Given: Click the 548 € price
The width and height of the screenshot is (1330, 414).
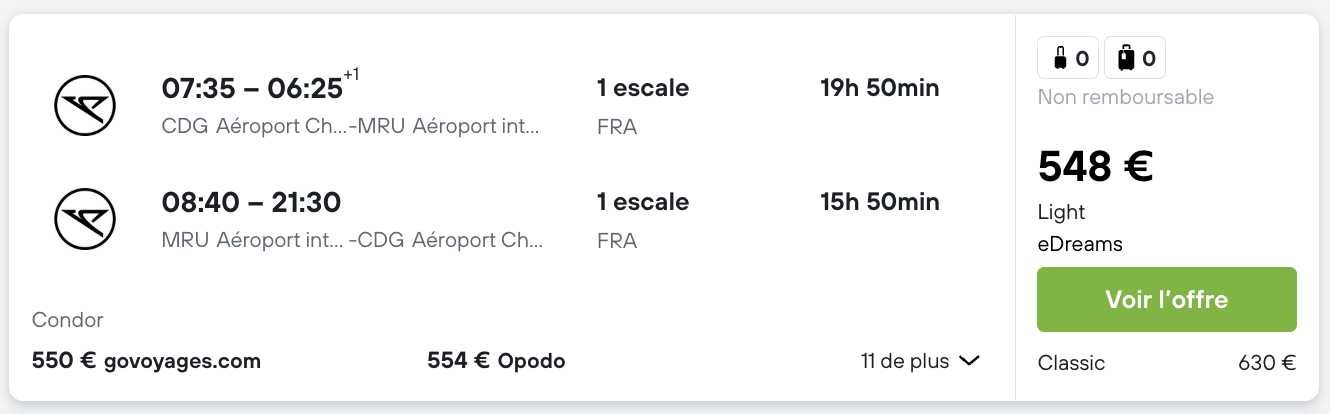Looking at the screenshot, I should click(1096, 166).
